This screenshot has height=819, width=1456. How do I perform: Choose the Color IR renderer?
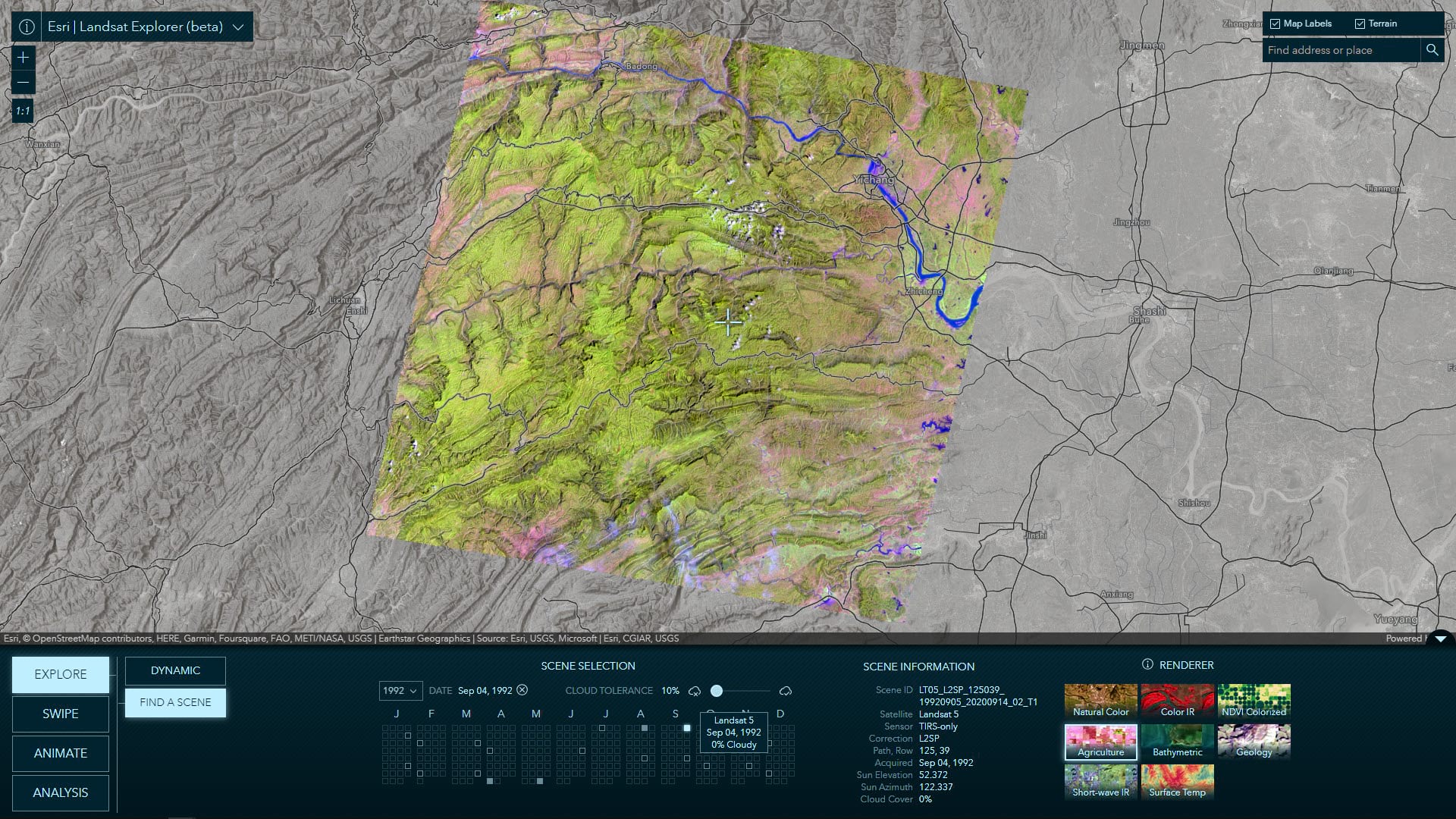(1177, 701)
